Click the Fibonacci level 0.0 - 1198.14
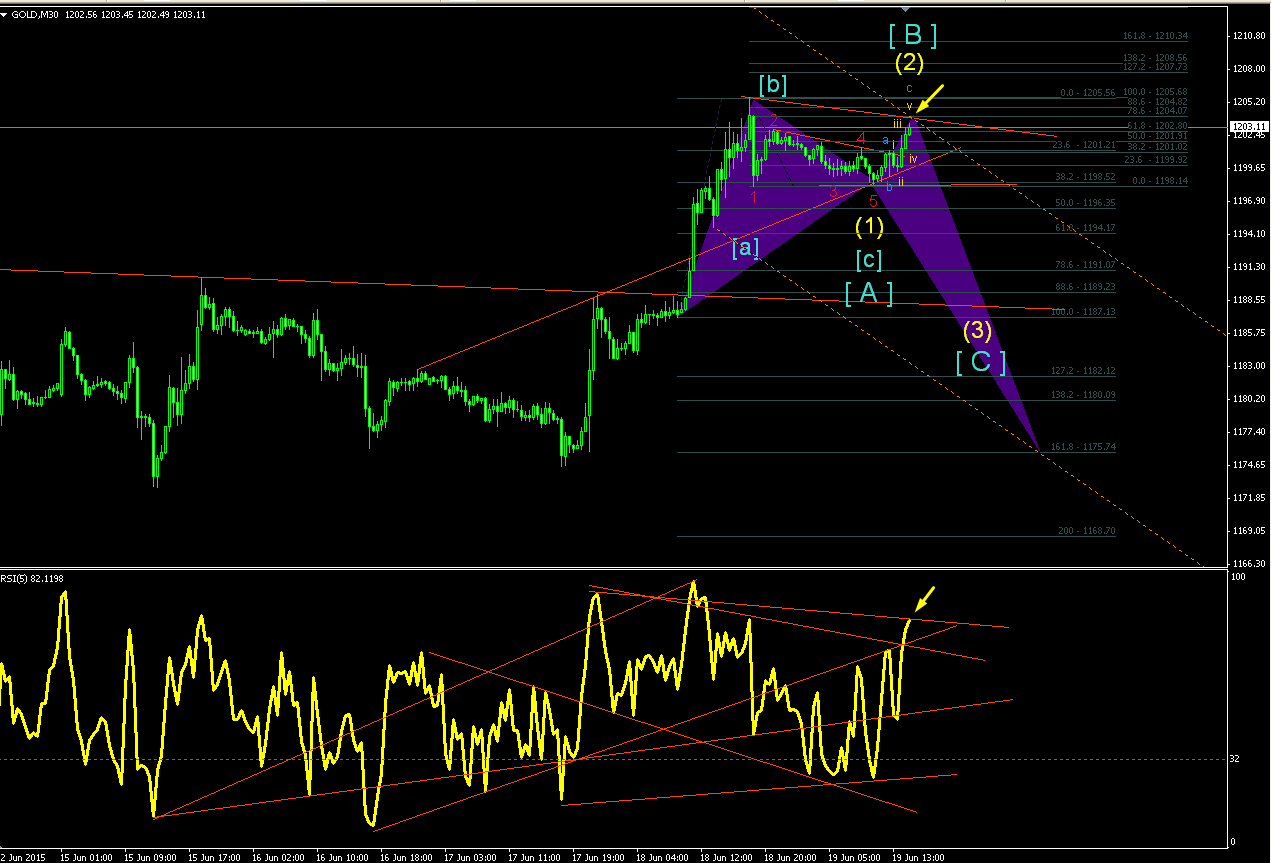Viewport: 1271px width, 863px height. [1159, 181]
